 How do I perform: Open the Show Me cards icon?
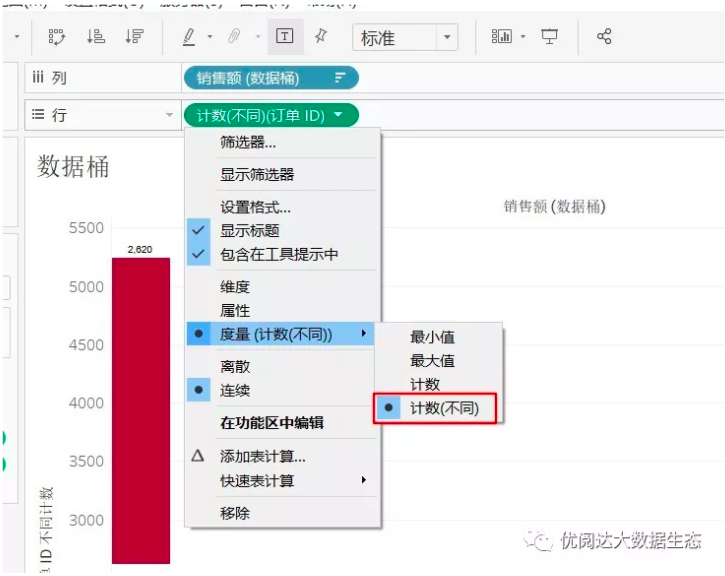(x=502, y=37)
